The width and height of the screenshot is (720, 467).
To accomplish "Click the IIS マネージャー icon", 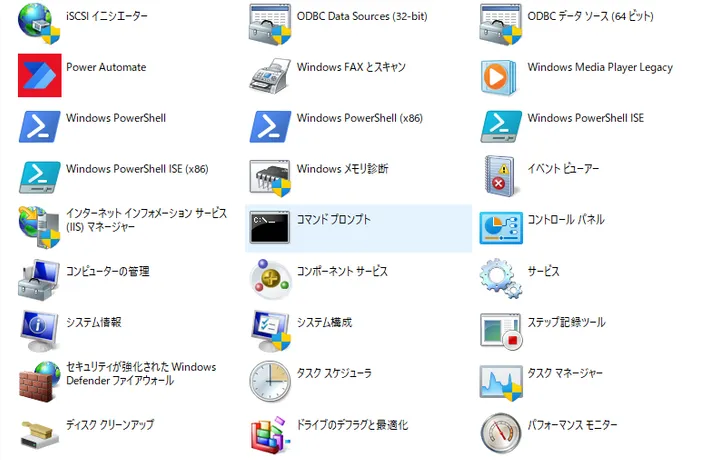I will pos(39,227).
